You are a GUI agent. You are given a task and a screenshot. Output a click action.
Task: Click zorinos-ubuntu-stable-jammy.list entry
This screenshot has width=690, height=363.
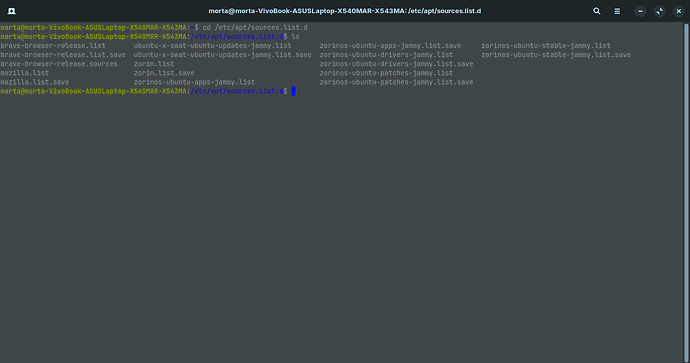pos(546,46)
